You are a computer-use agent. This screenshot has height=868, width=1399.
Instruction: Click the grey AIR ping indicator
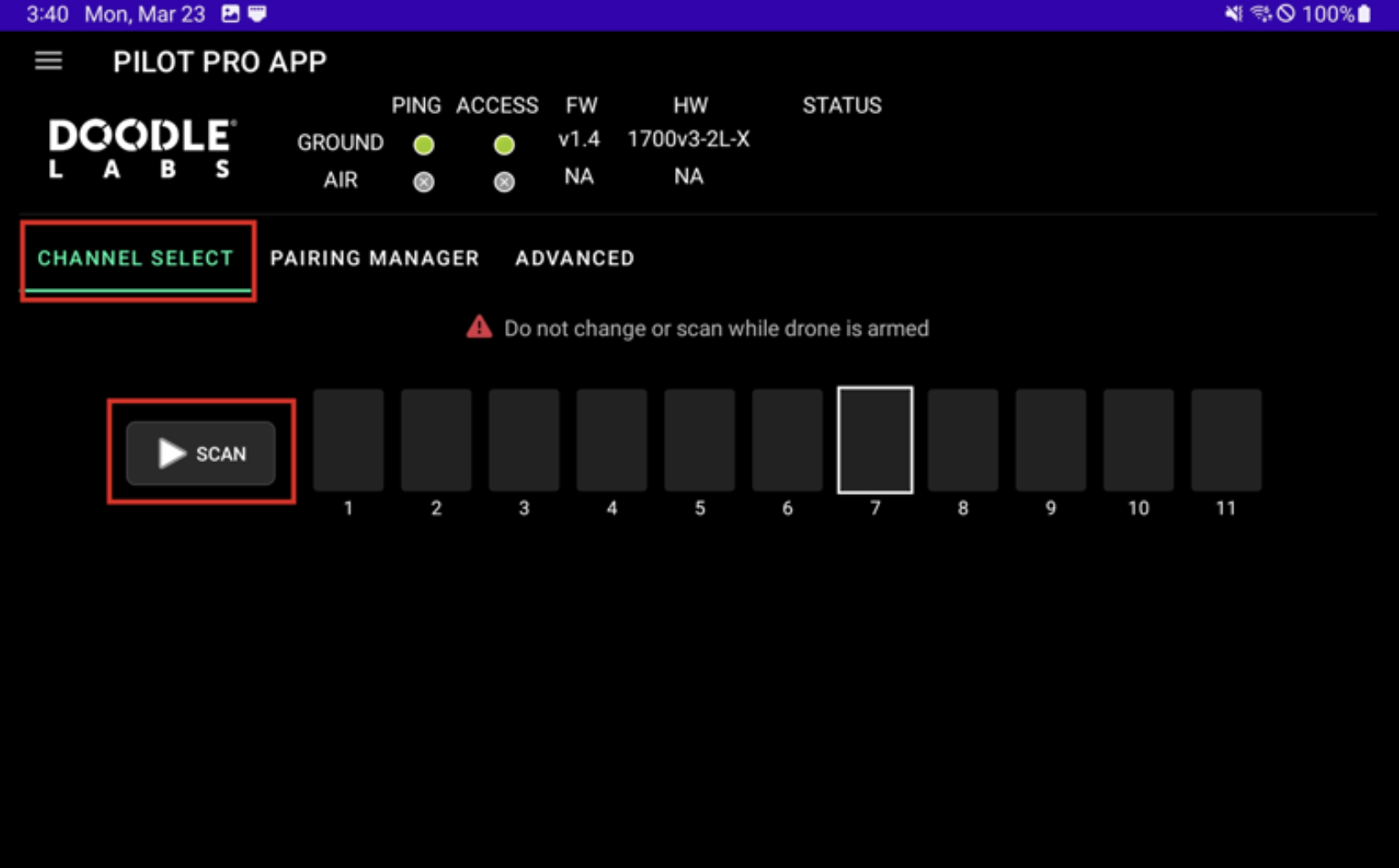coord(423,182)
